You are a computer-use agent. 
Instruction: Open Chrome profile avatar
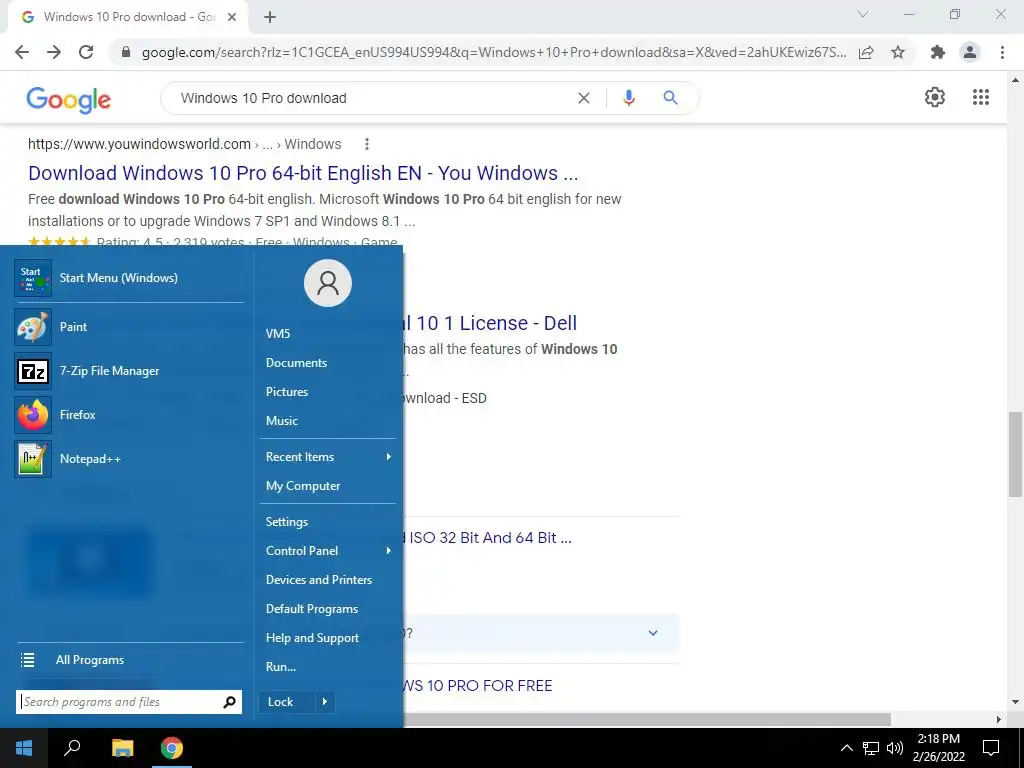(x=970, y=52)
